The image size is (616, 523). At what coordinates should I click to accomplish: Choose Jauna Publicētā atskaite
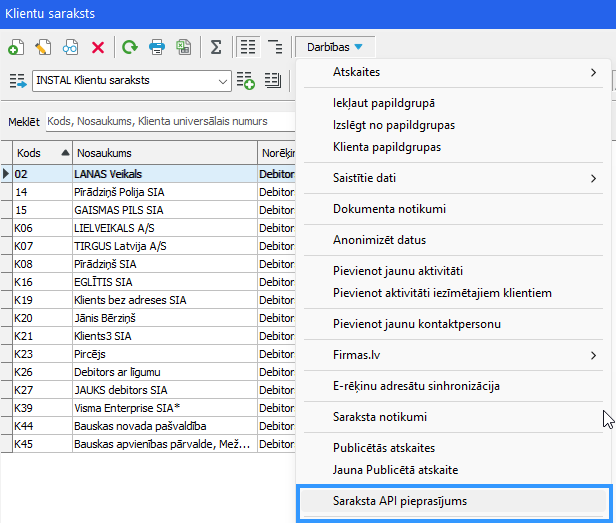pos(453,470)
